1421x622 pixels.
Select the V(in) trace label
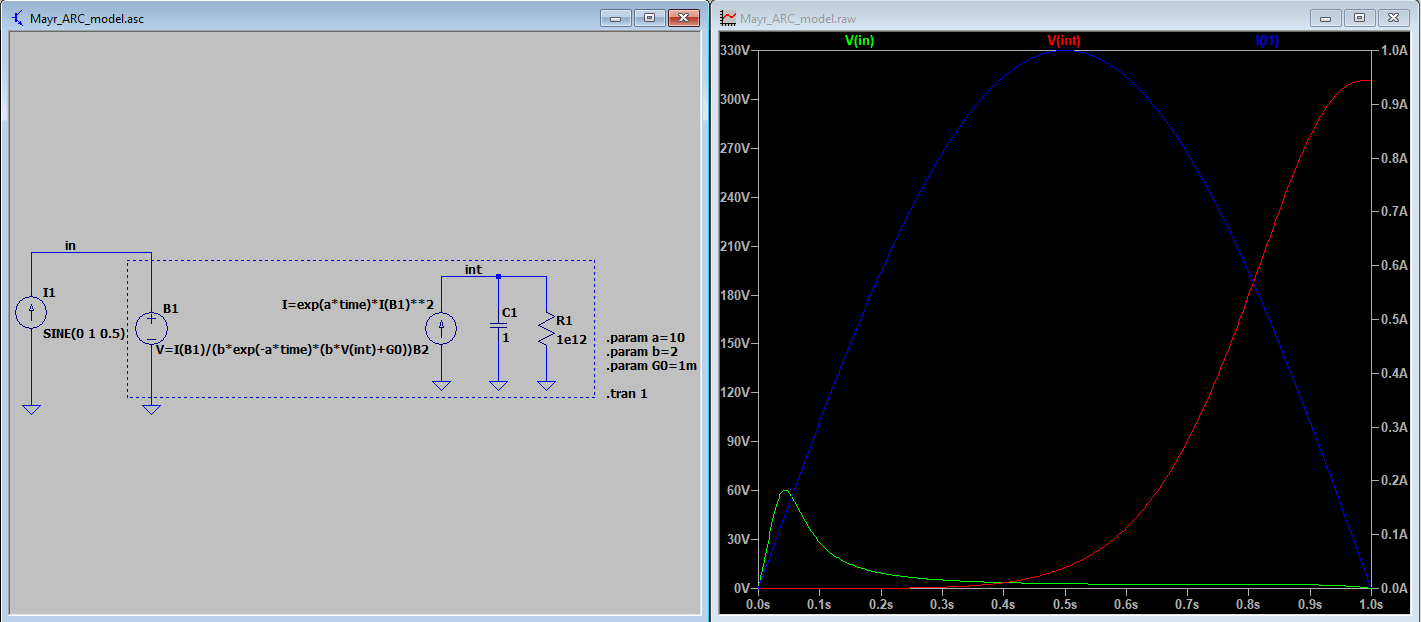coord(859,41)
